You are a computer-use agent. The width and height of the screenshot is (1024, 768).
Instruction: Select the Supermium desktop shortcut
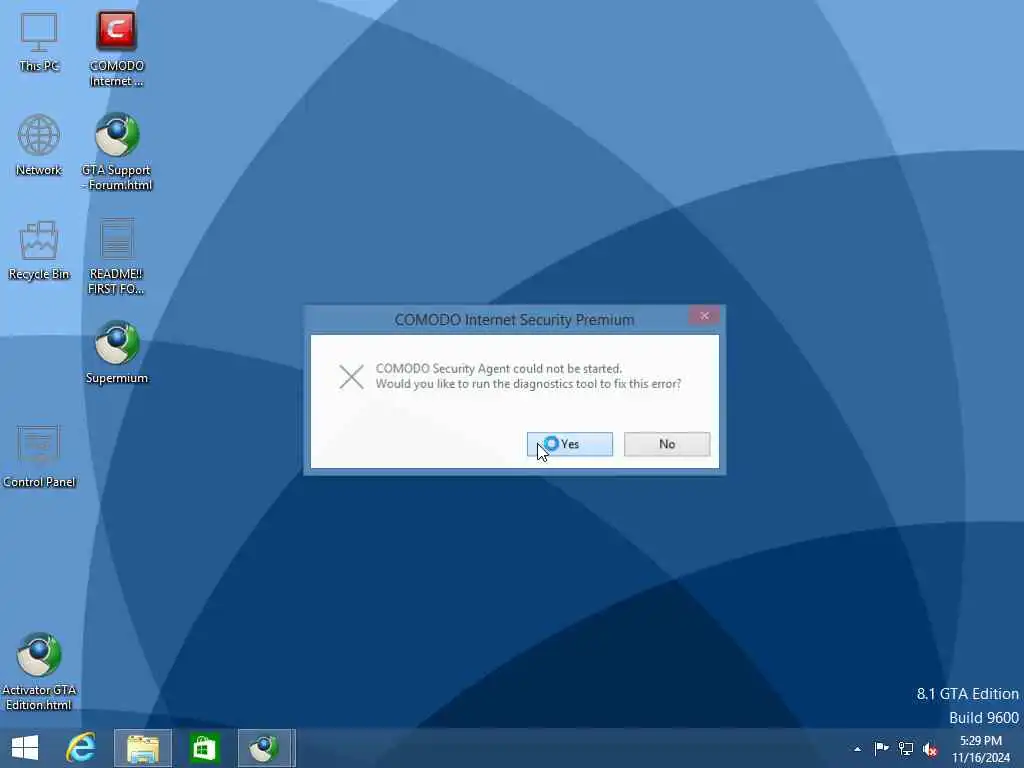(x=116, y=353)
